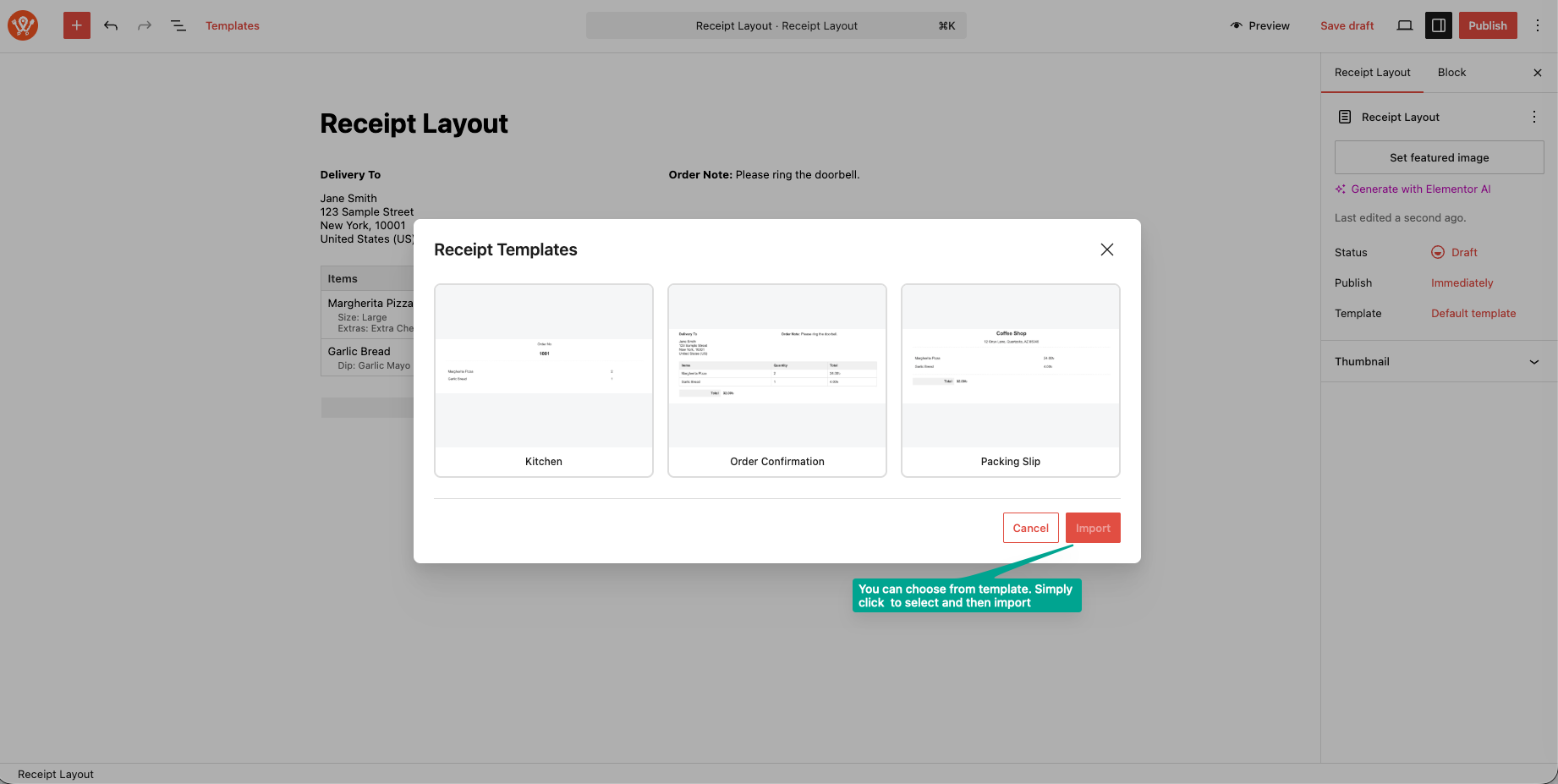Open the top bar options kebab menu

(x=1538, y=25)
